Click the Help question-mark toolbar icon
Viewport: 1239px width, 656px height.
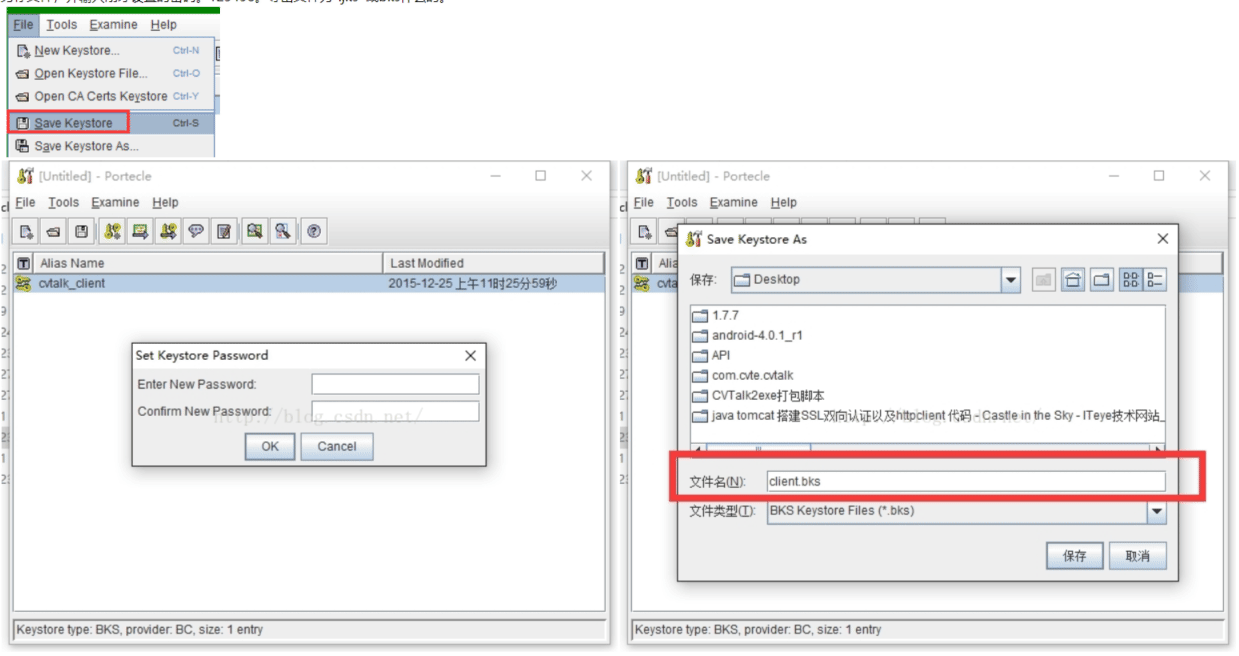(314, 231)
